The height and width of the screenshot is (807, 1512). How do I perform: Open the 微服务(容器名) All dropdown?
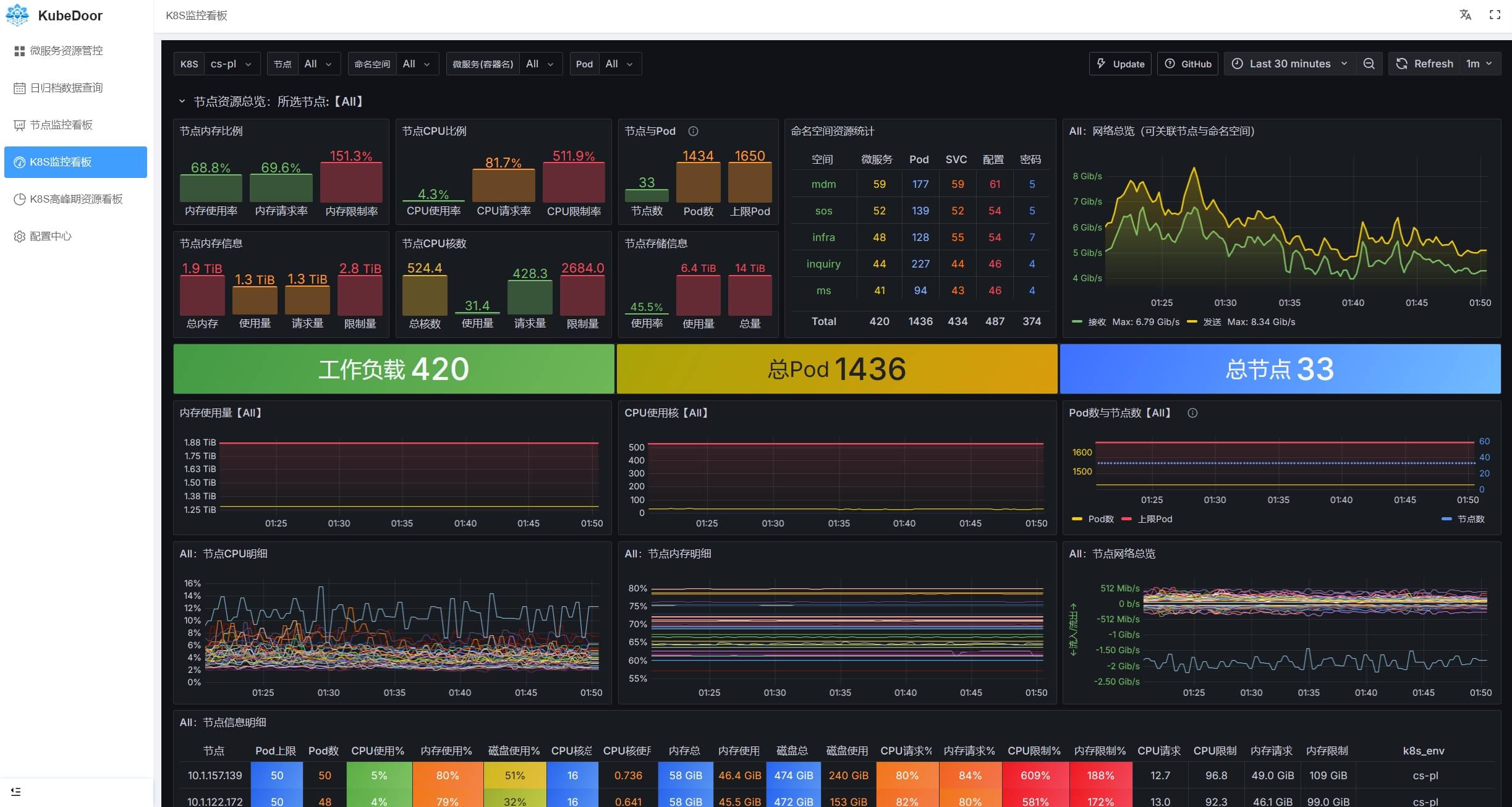tap(541, 64)
